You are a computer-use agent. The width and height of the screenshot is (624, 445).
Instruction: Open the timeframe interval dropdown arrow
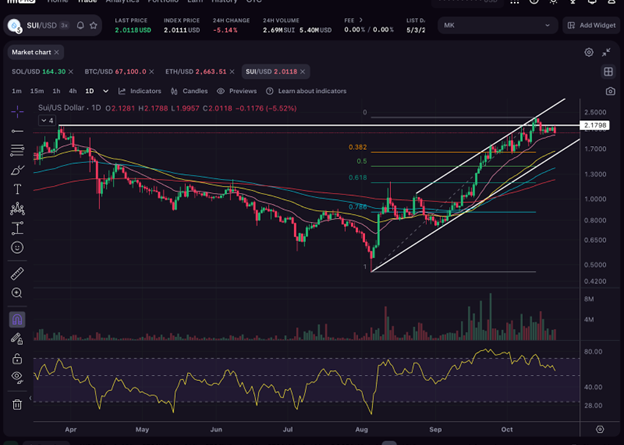tap(104, 91)
